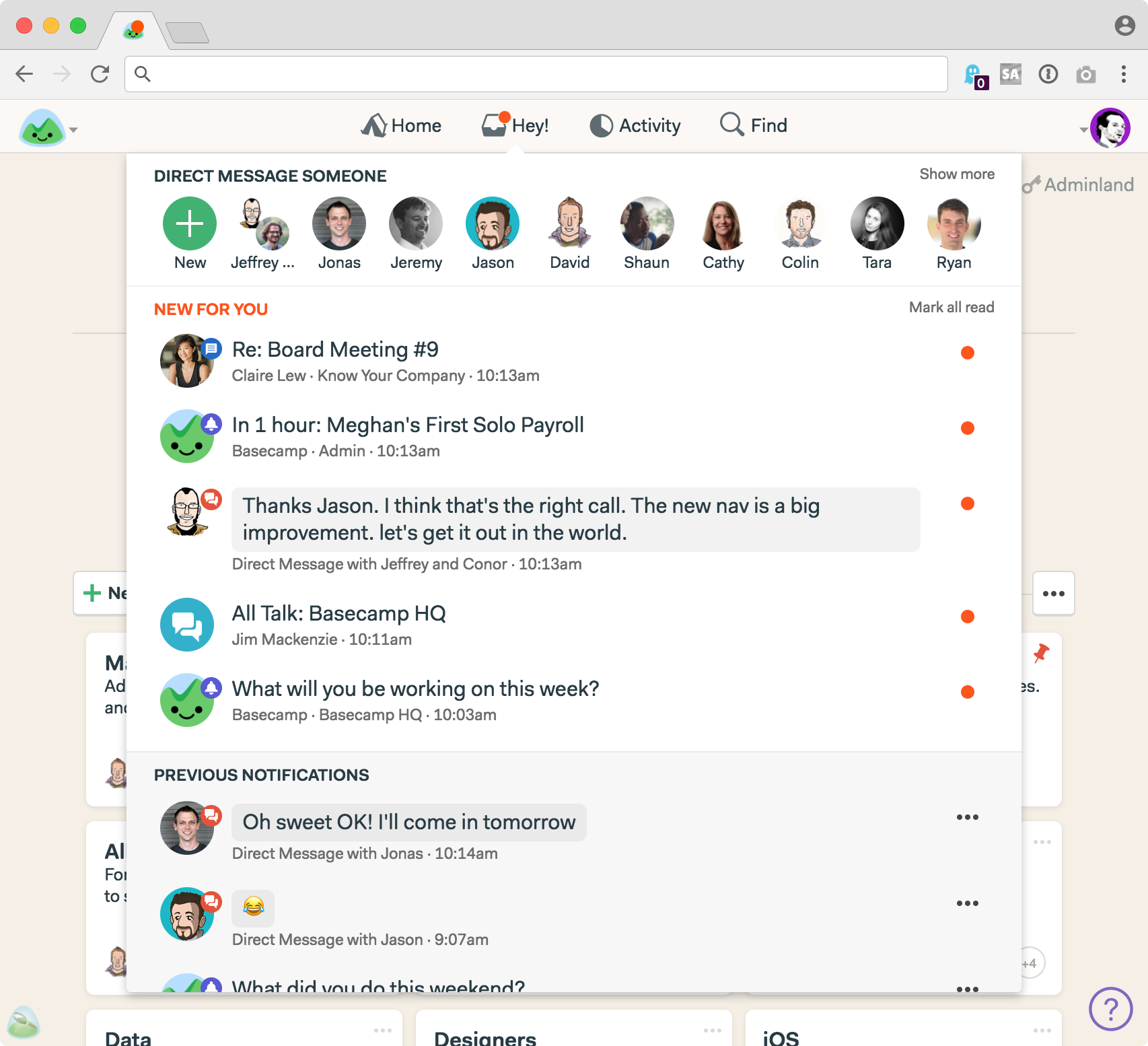Mark Board Meeting #9 as read via orange dot
The image size is (1148, 1046).
pyautogui.click(x=968, y=353)
